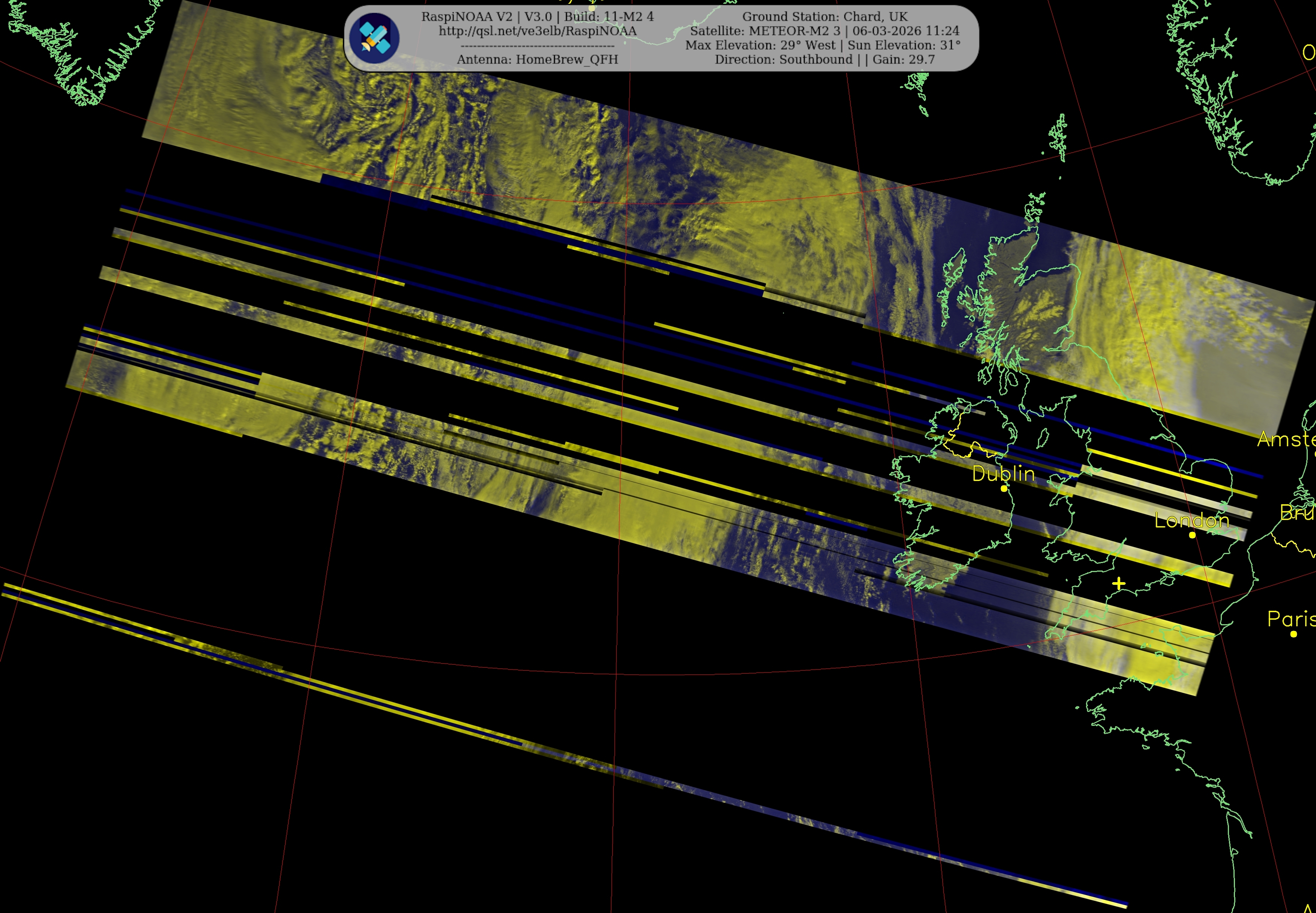Click the yellow Dublin city dot
The width and height of the screenshot is (1316, 913).
coord(1004,488)
